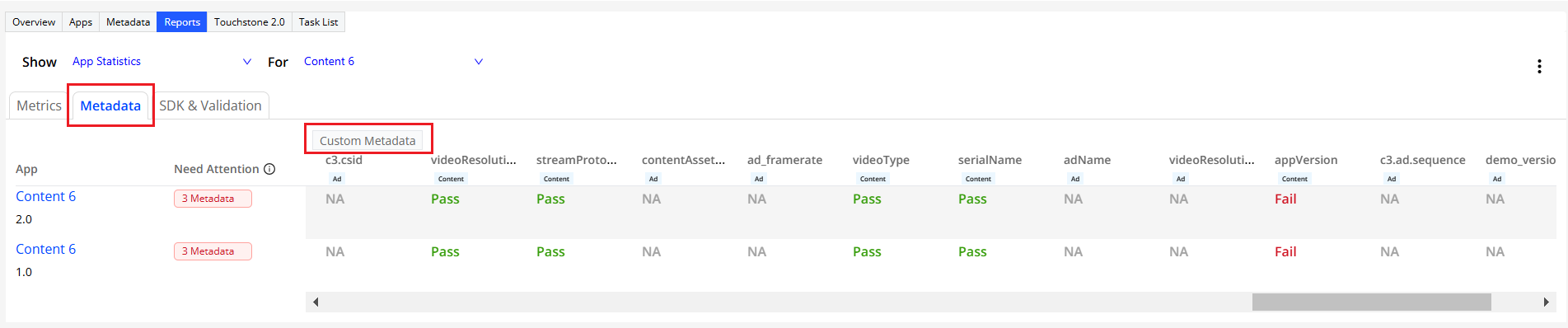Click the horizontal scrollbar thumb

click(x=1371, y=302)
